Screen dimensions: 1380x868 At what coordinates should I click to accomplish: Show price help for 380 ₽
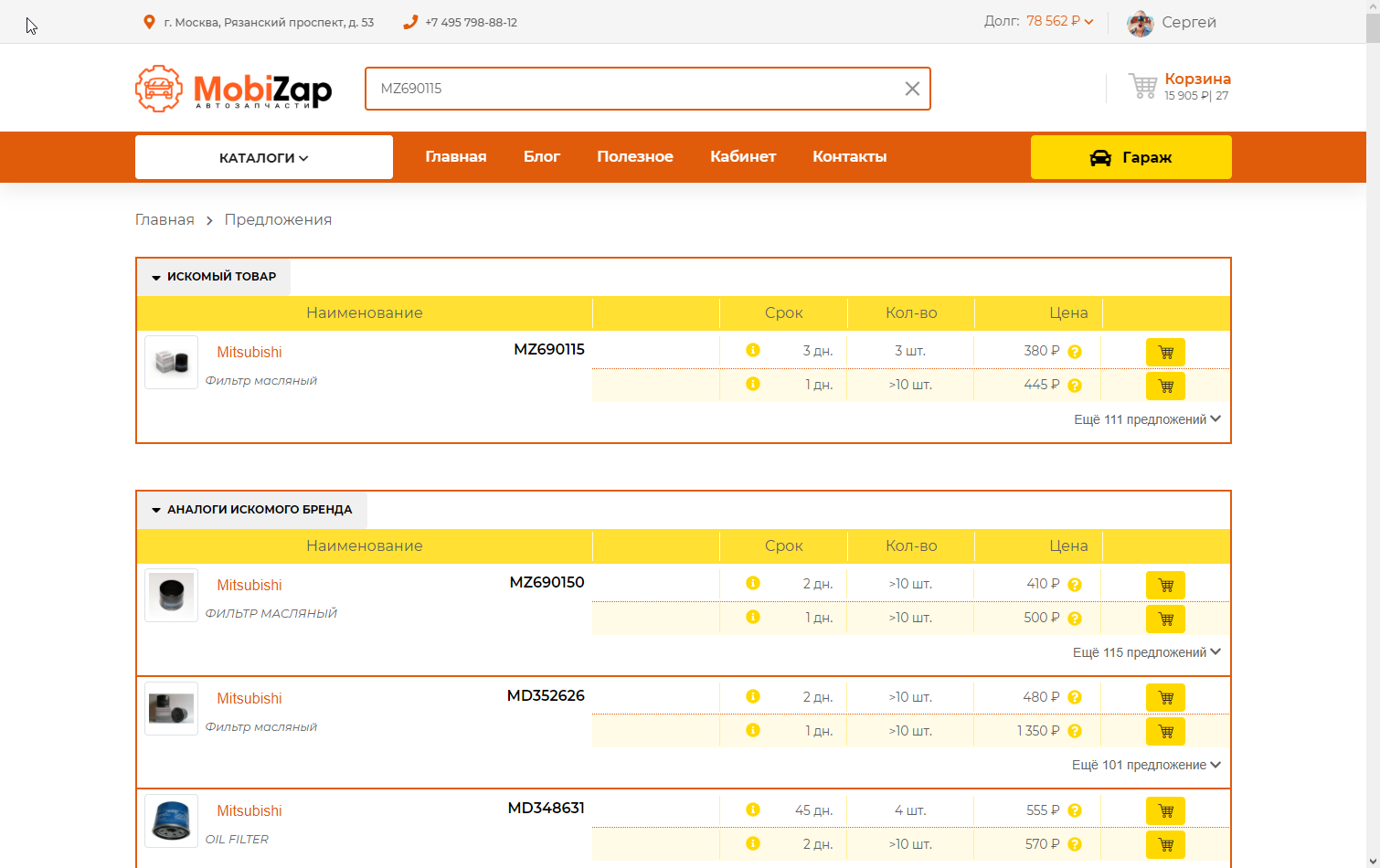(x=1075, y=352)
